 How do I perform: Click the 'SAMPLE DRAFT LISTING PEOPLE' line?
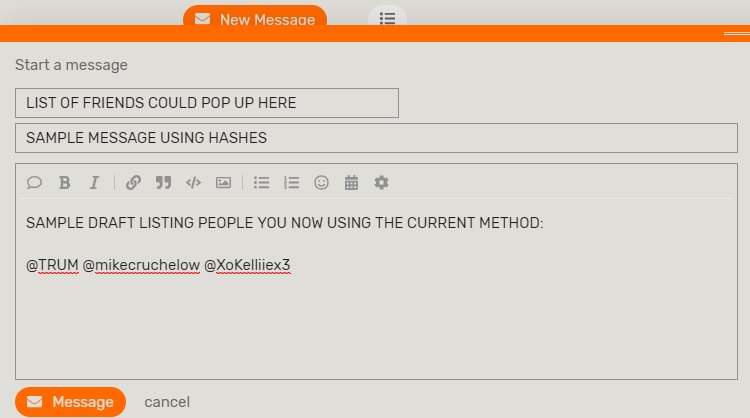pos(285,223)
